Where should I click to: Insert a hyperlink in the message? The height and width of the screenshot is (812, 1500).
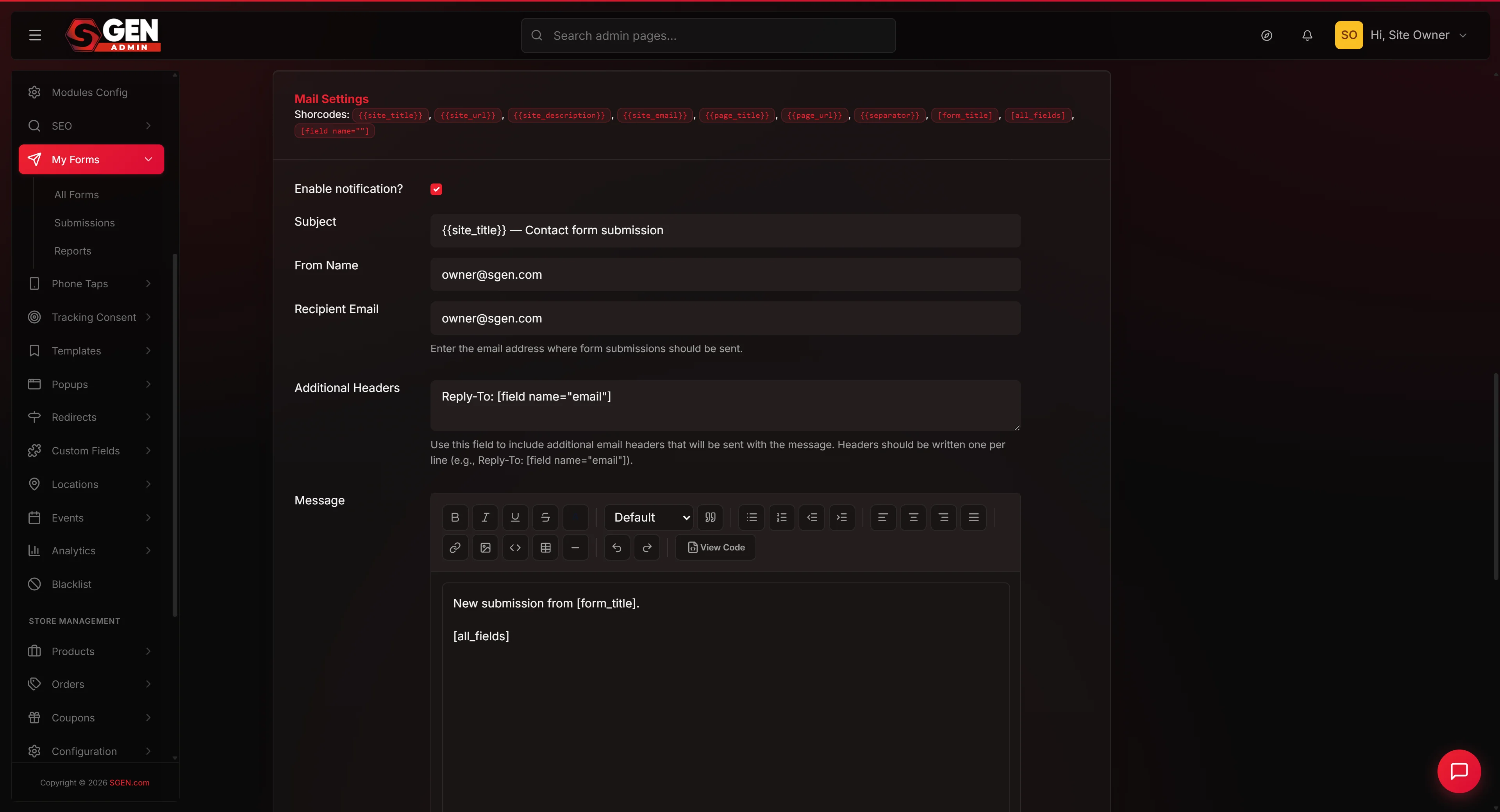pos(455,548)
